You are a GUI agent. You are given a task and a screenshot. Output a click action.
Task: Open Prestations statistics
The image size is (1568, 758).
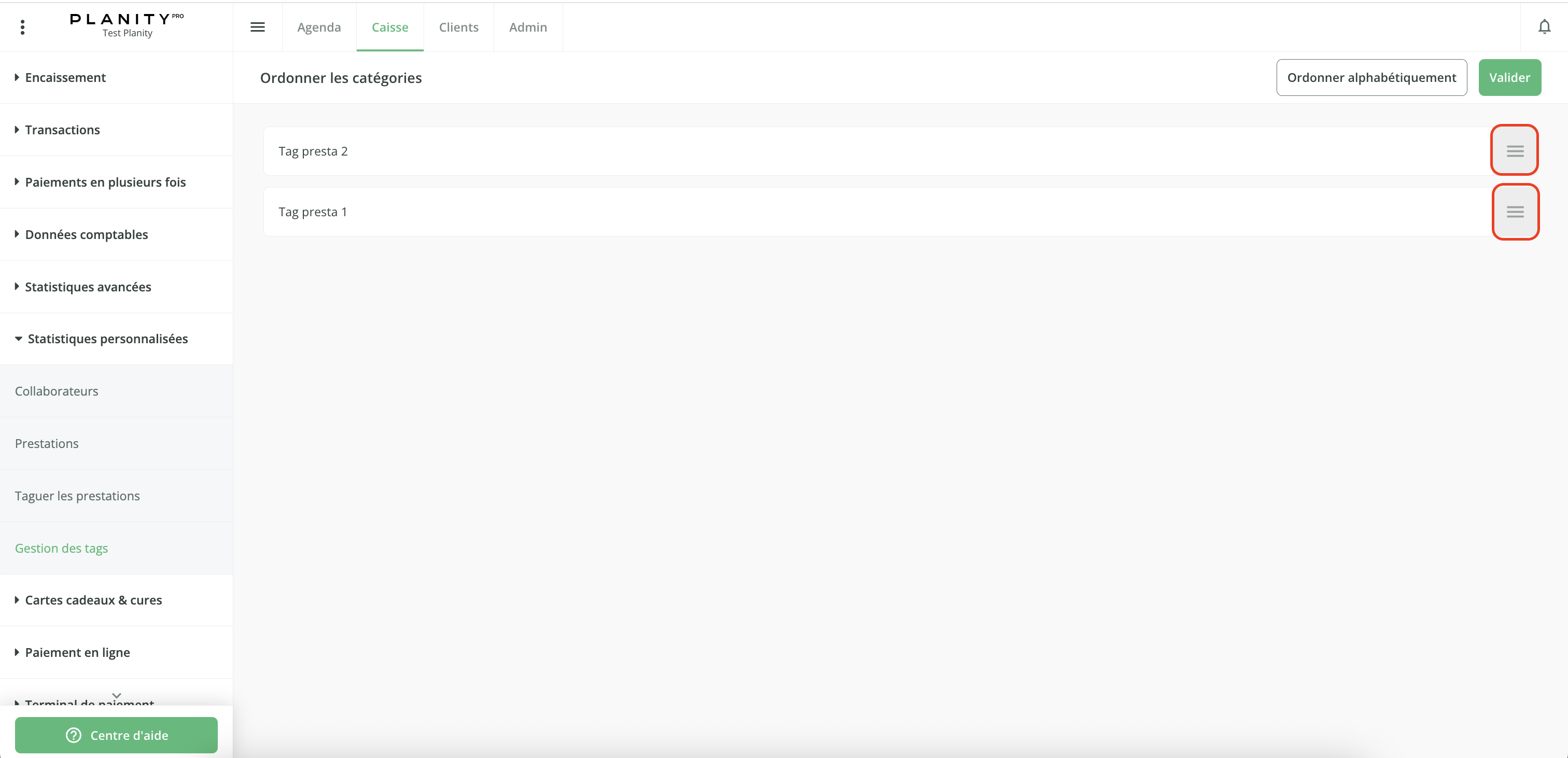(116, 443)
